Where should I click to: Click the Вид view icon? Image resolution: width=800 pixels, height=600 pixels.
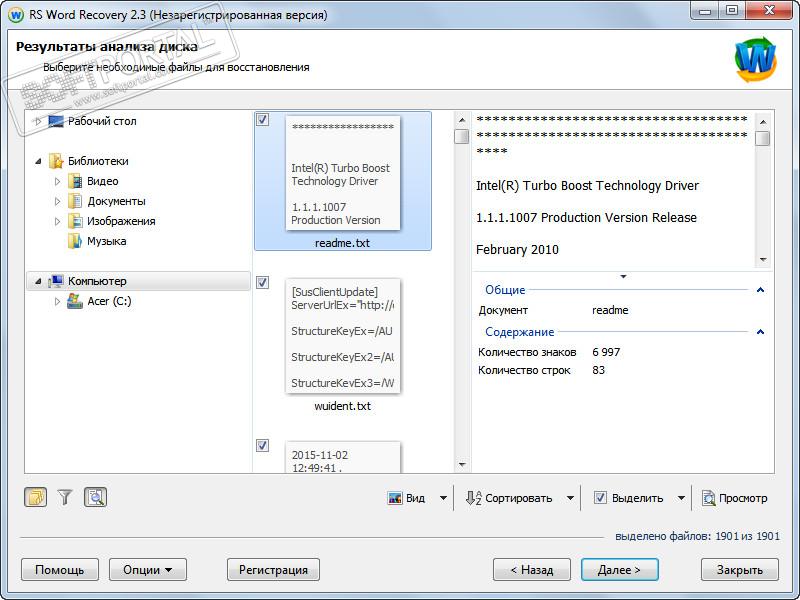(395, 498)
